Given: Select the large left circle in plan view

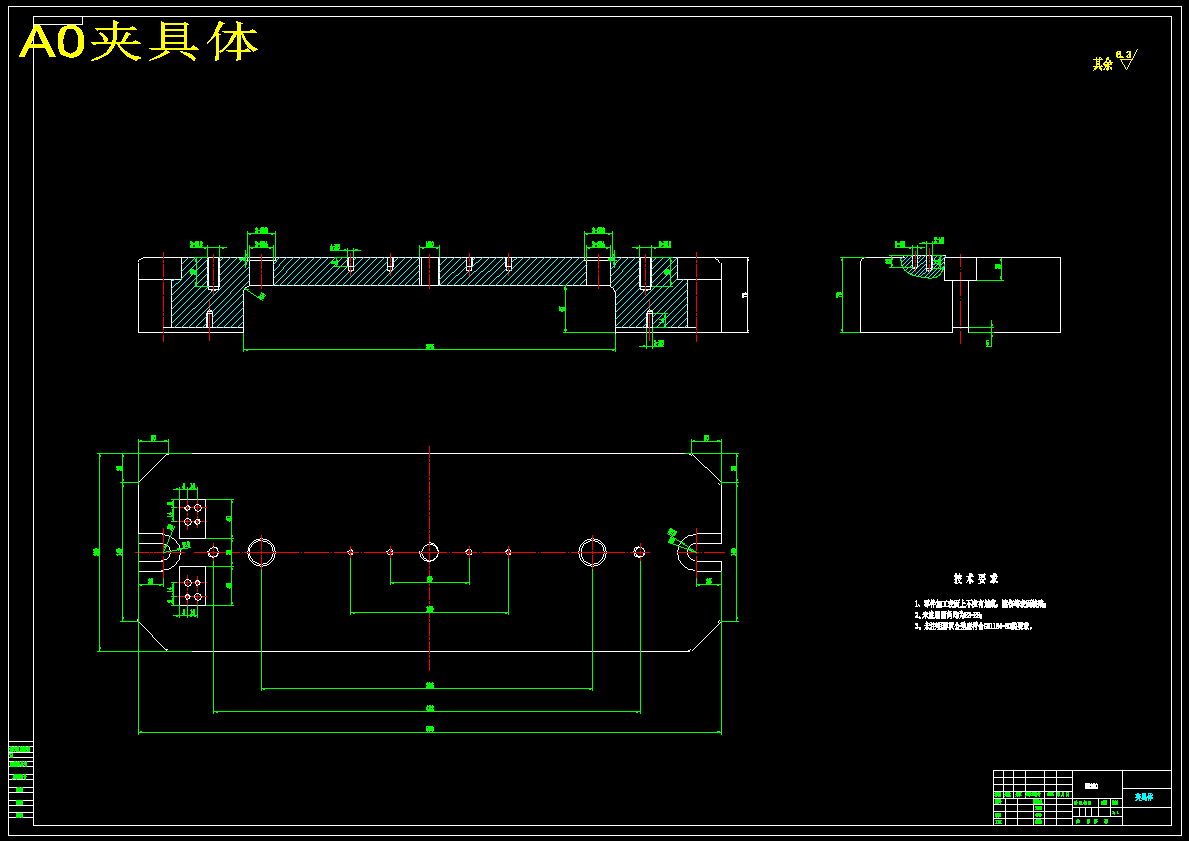Looking at the screenshot, I should coord(262,551).
